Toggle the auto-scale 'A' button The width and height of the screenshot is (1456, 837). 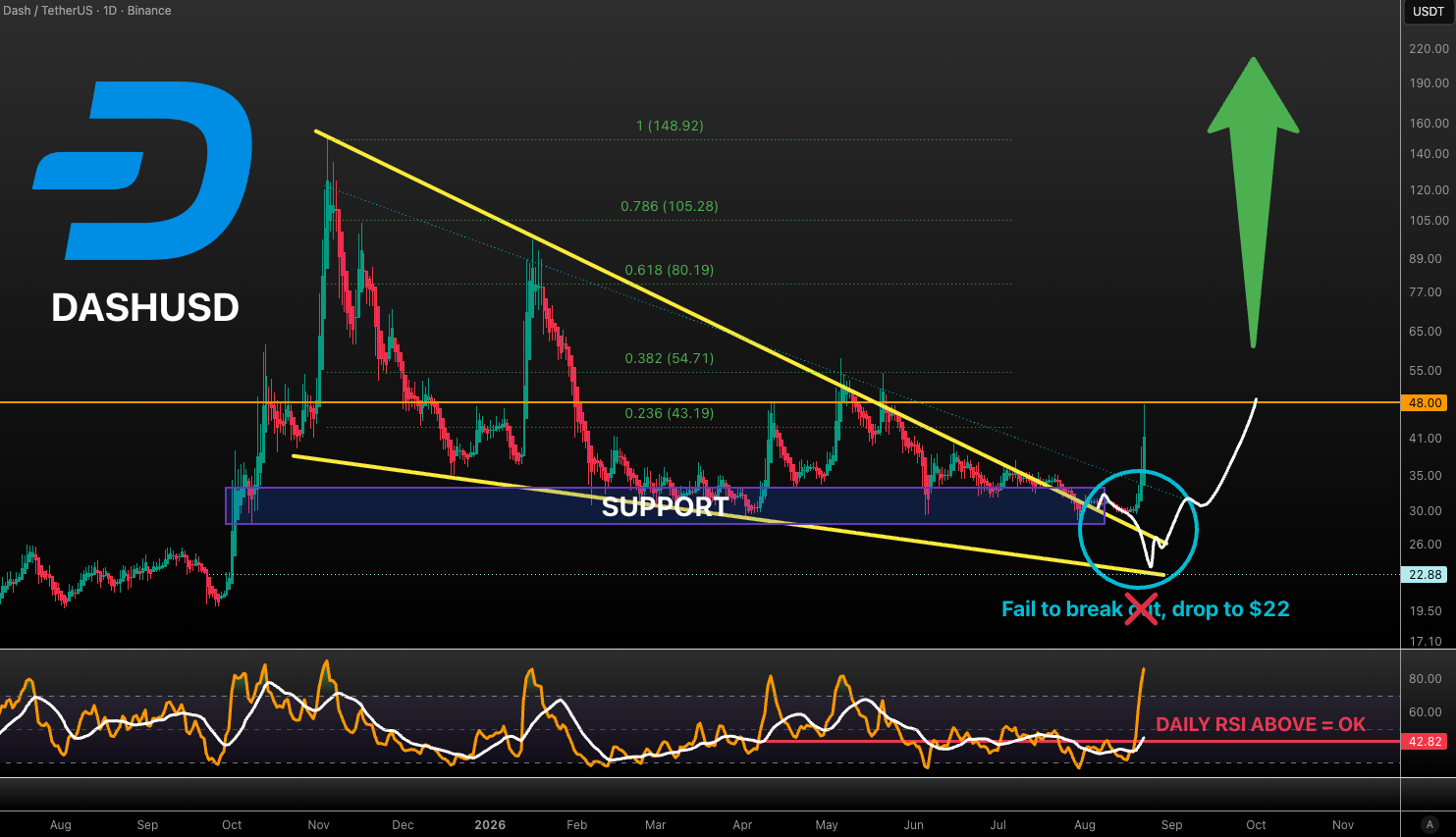click(x=1429, y=825)
